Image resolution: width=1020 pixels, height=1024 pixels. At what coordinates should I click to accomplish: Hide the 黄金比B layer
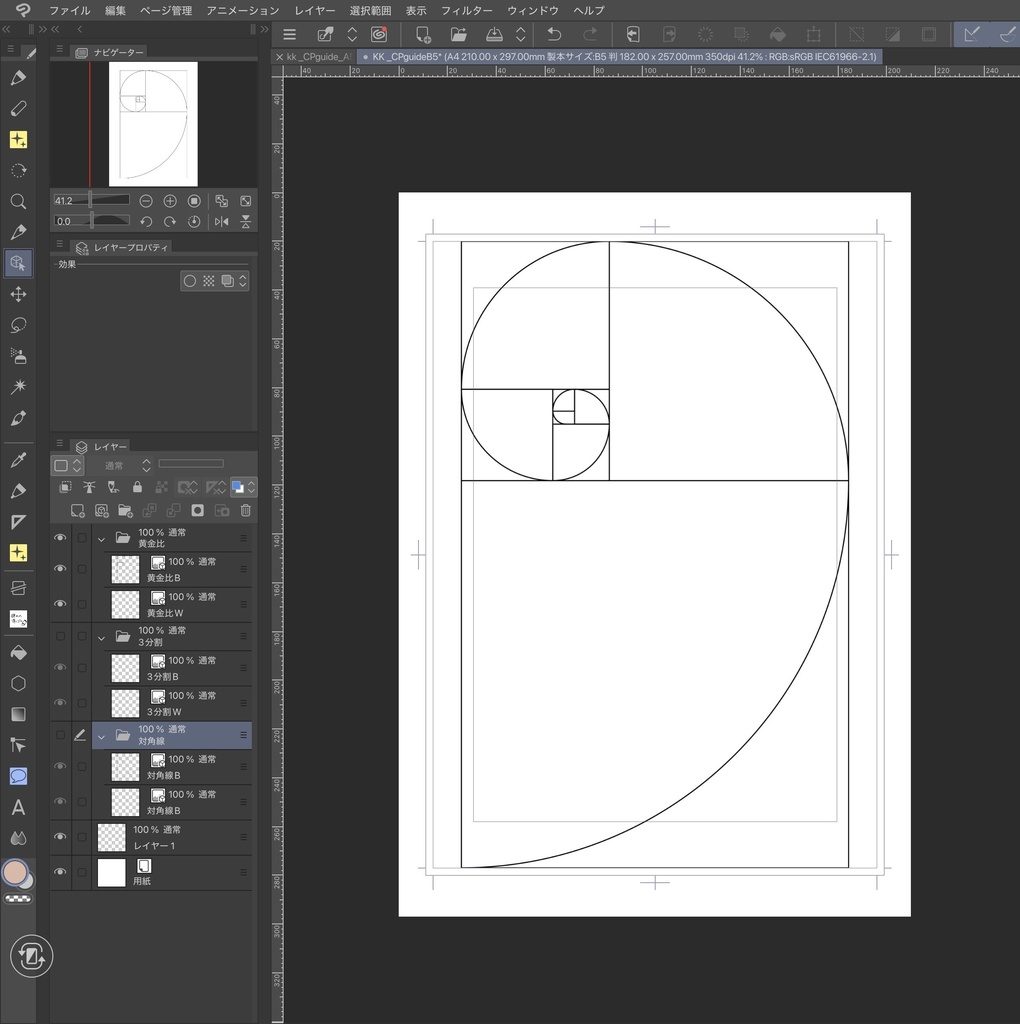(x=60, y=569)
